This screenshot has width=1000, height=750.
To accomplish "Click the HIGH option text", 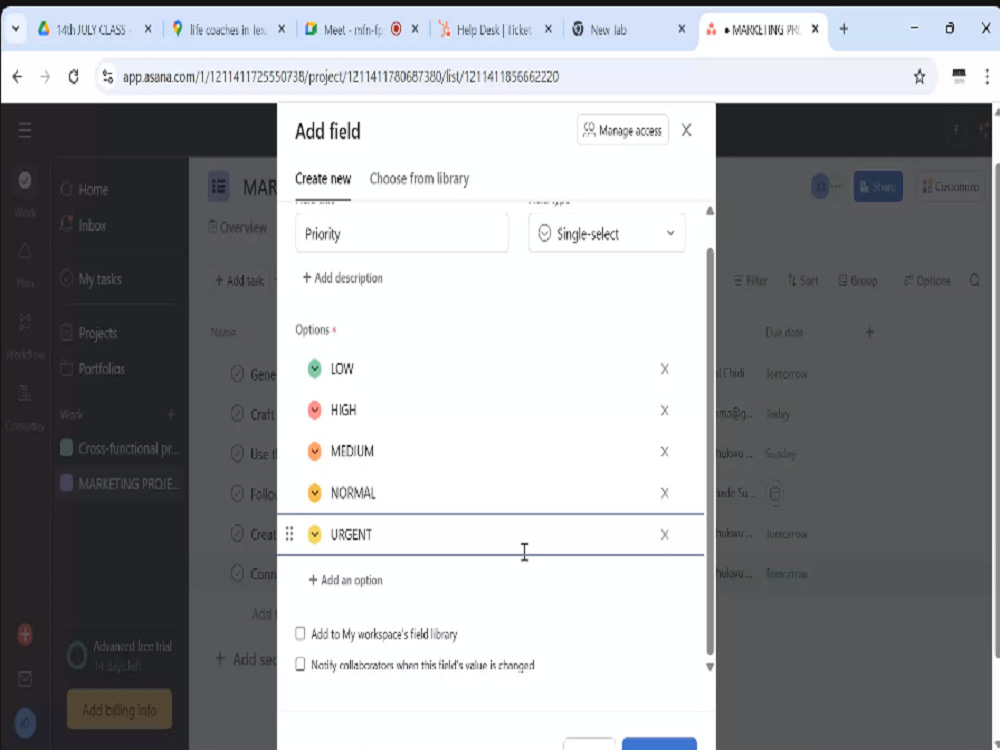I will coord(343,410).
